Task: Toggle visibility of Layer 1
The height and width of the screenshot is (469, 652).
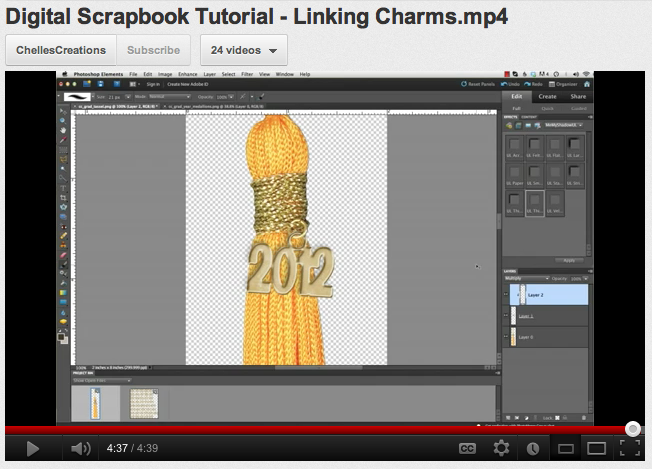Action: pos(506,316)
